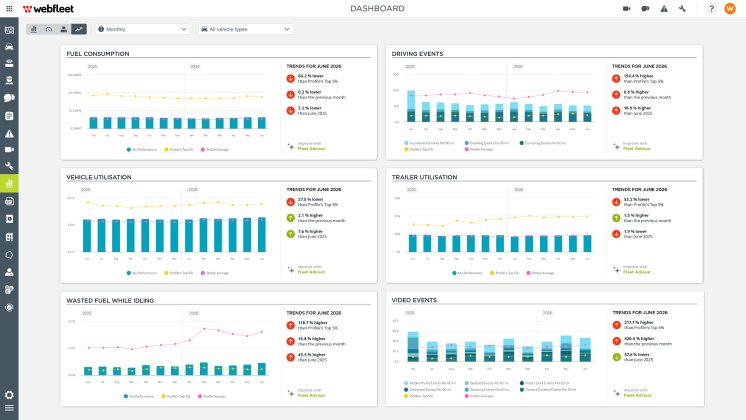Toggle yellow Top 5% legend in Trailer Utilisation
Viewport: 746px width, 420px height.
point(504,273)
